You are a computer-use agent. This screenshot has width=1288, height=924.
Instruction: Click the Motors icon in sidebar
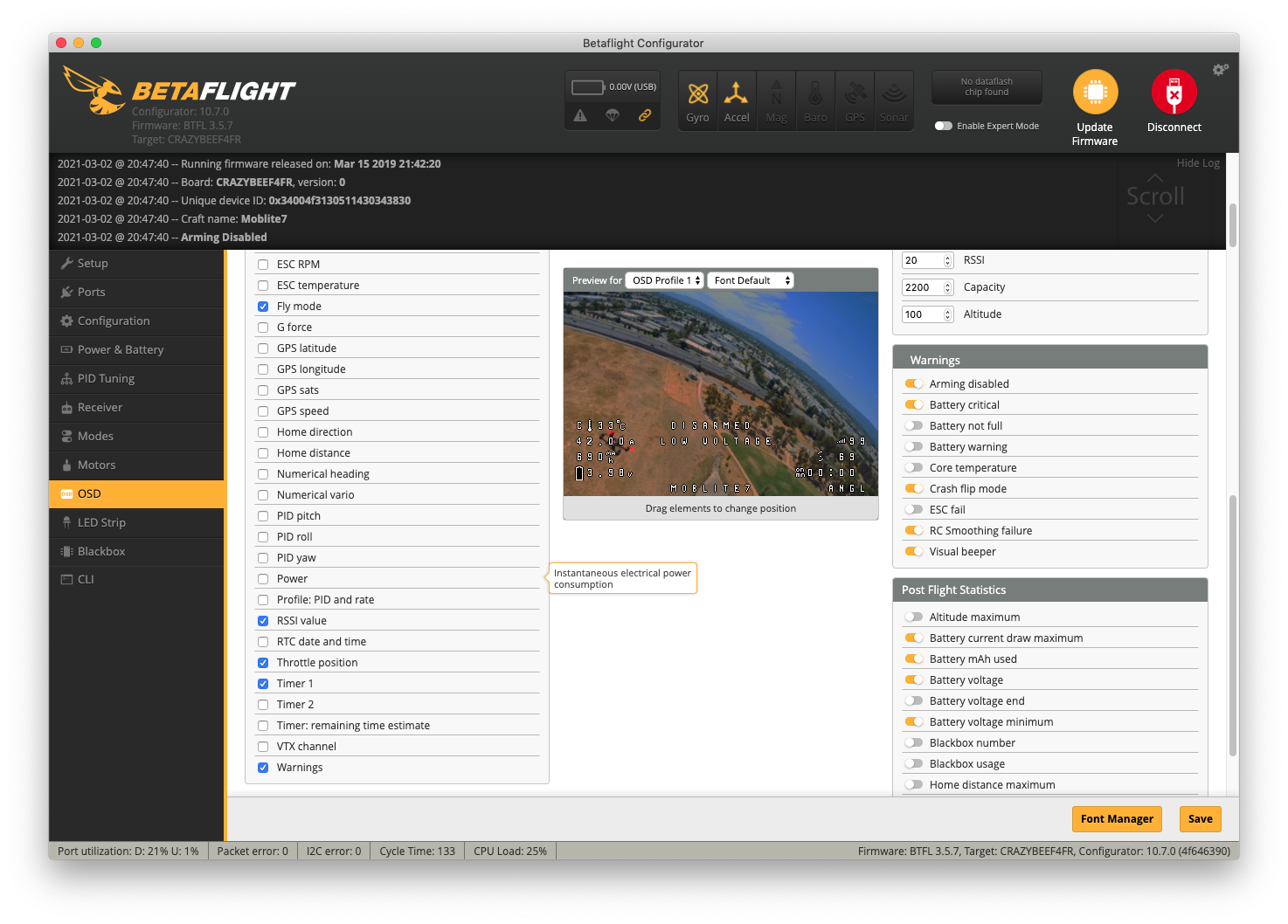tap(66, 465)
